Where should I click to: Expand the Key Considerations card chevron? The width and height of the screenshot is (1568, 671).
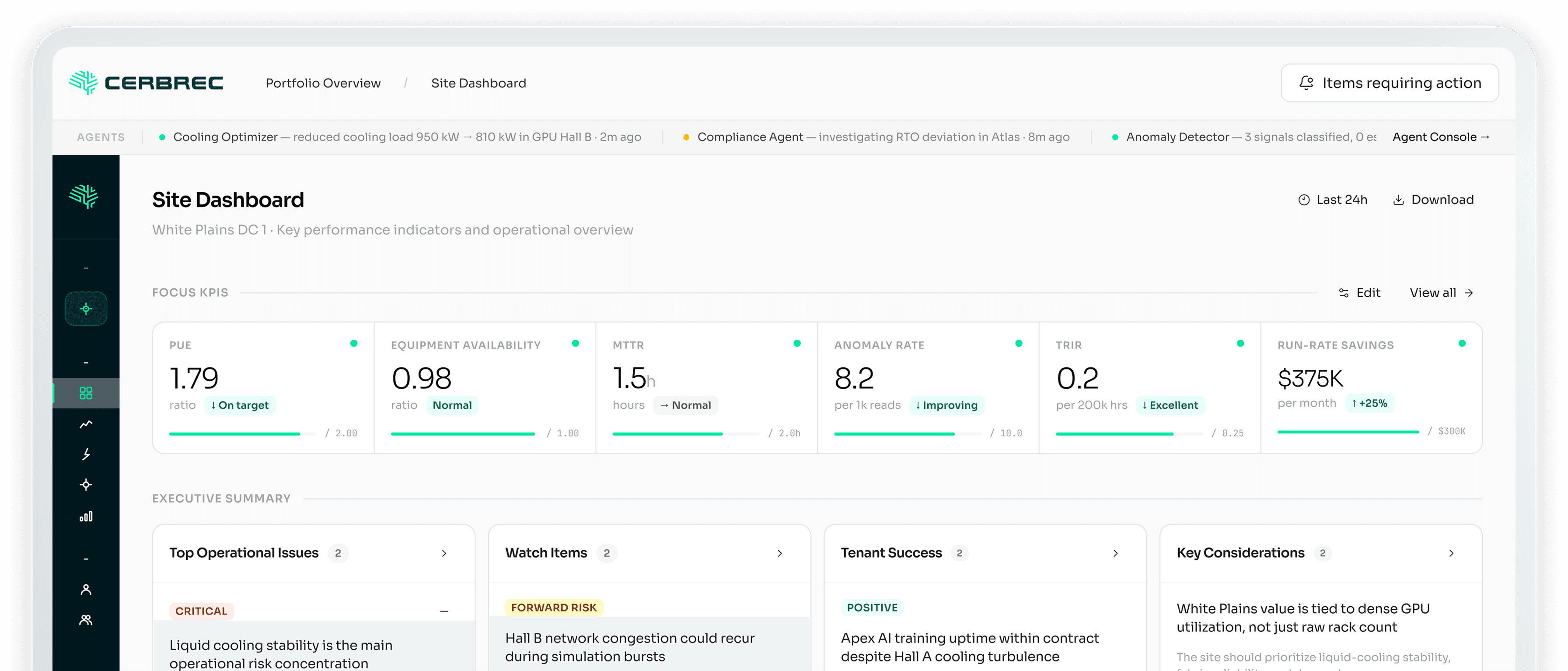point(1452,553)
